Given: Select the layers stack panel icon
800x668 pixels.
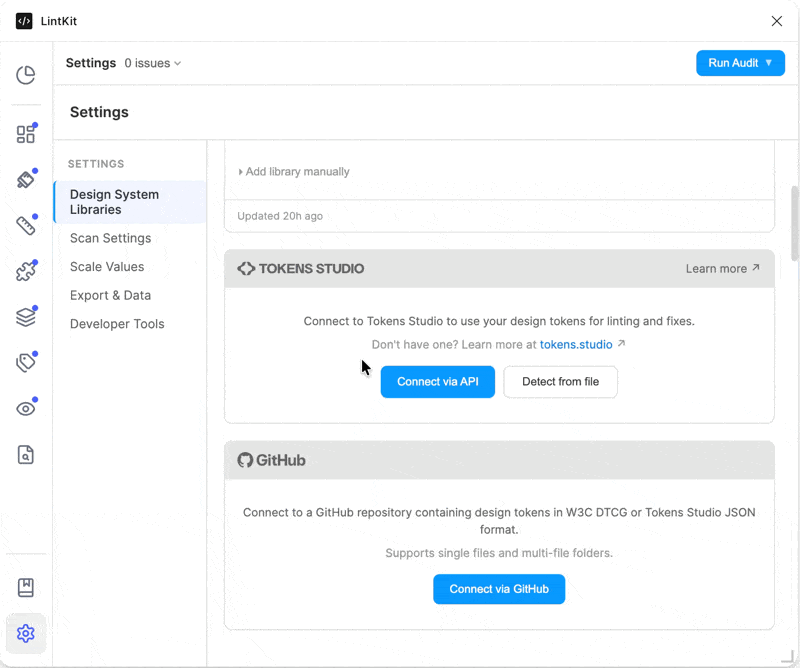Looking at the screenshot, I should [x=26, y=317].
